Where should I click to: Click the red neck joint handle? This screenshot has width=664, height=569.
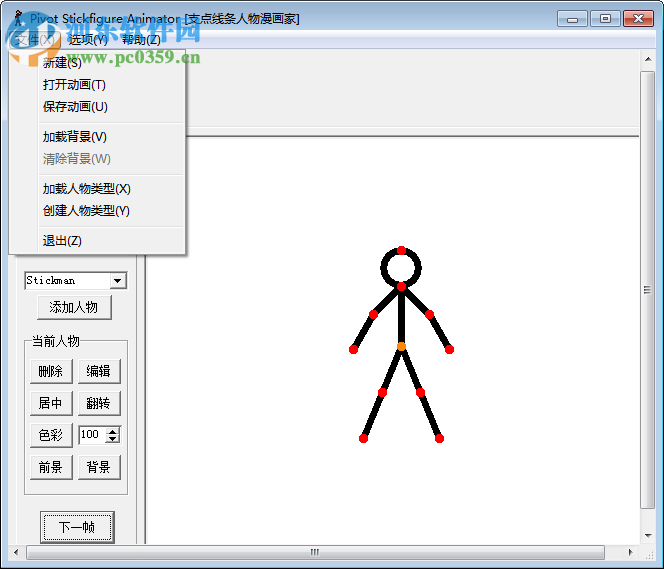click(401, 287)
